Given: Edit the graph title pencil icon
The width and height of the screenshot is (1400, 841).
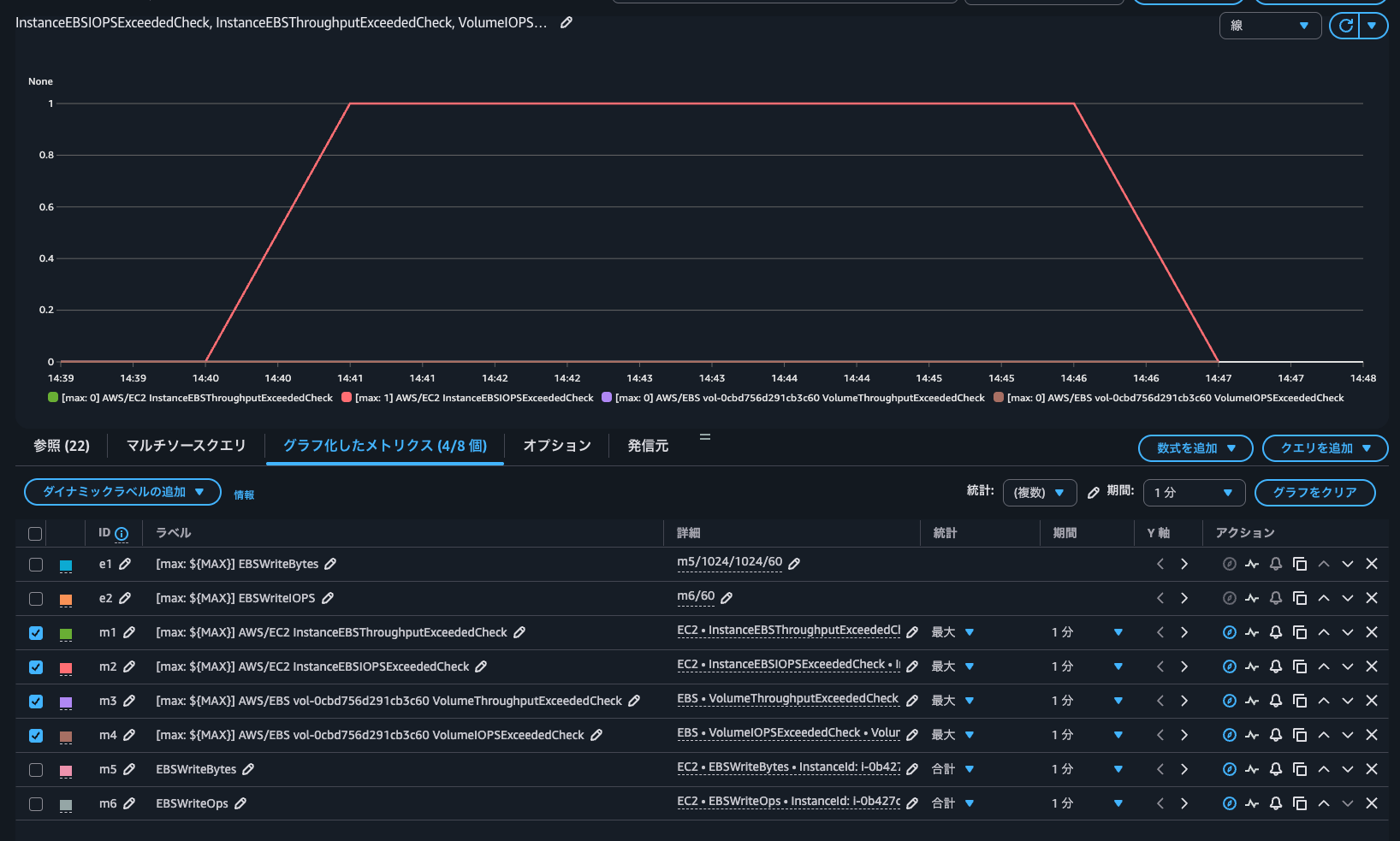Looking at the screenshot, I should click(566, 23).
